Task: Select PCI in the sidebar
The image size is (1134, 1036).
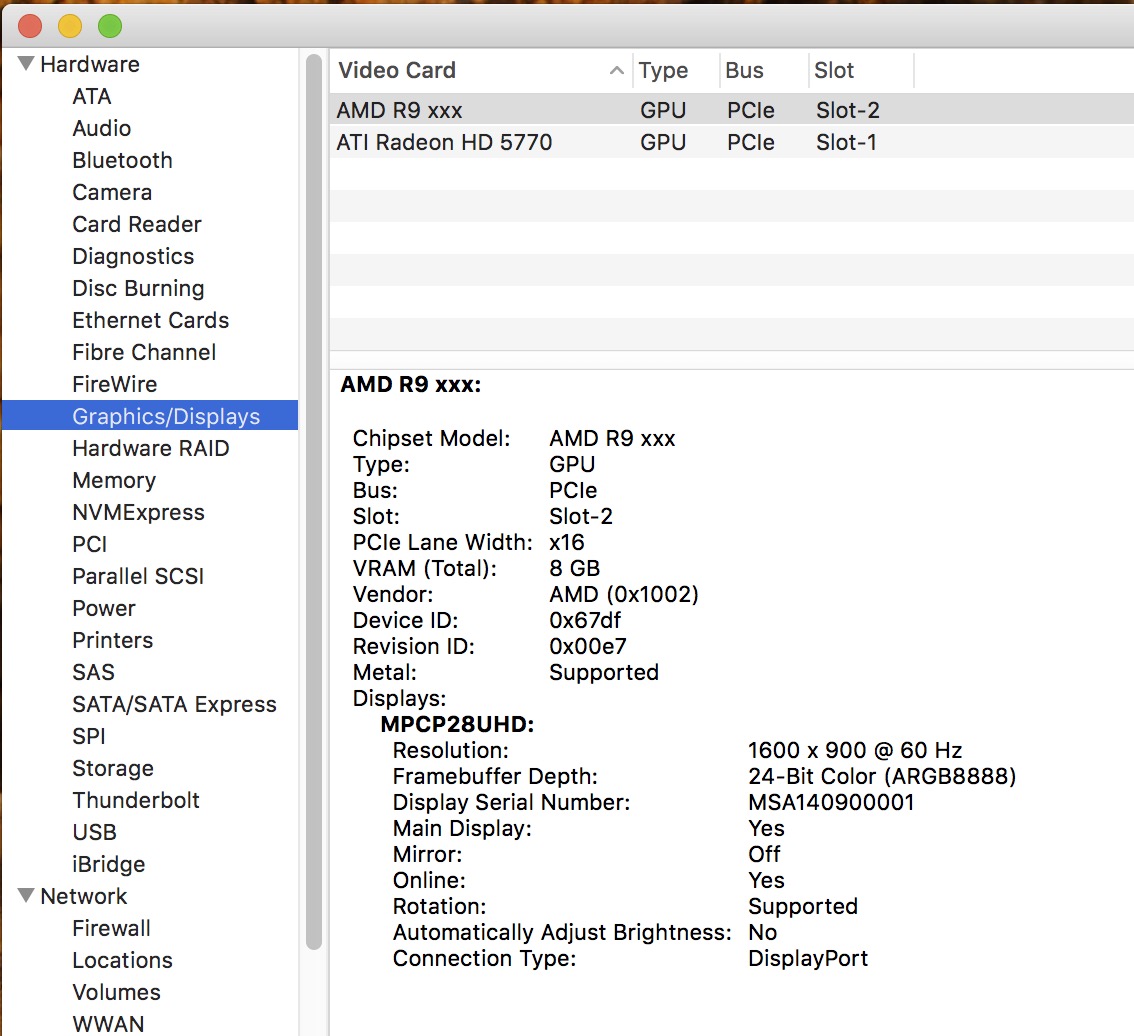Action: (x=90, y=544)
